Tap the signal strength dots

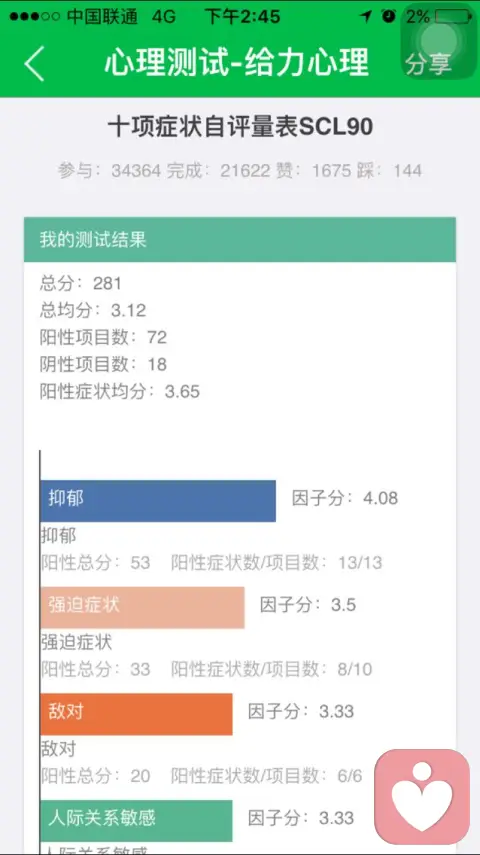[x=34, y=17]
